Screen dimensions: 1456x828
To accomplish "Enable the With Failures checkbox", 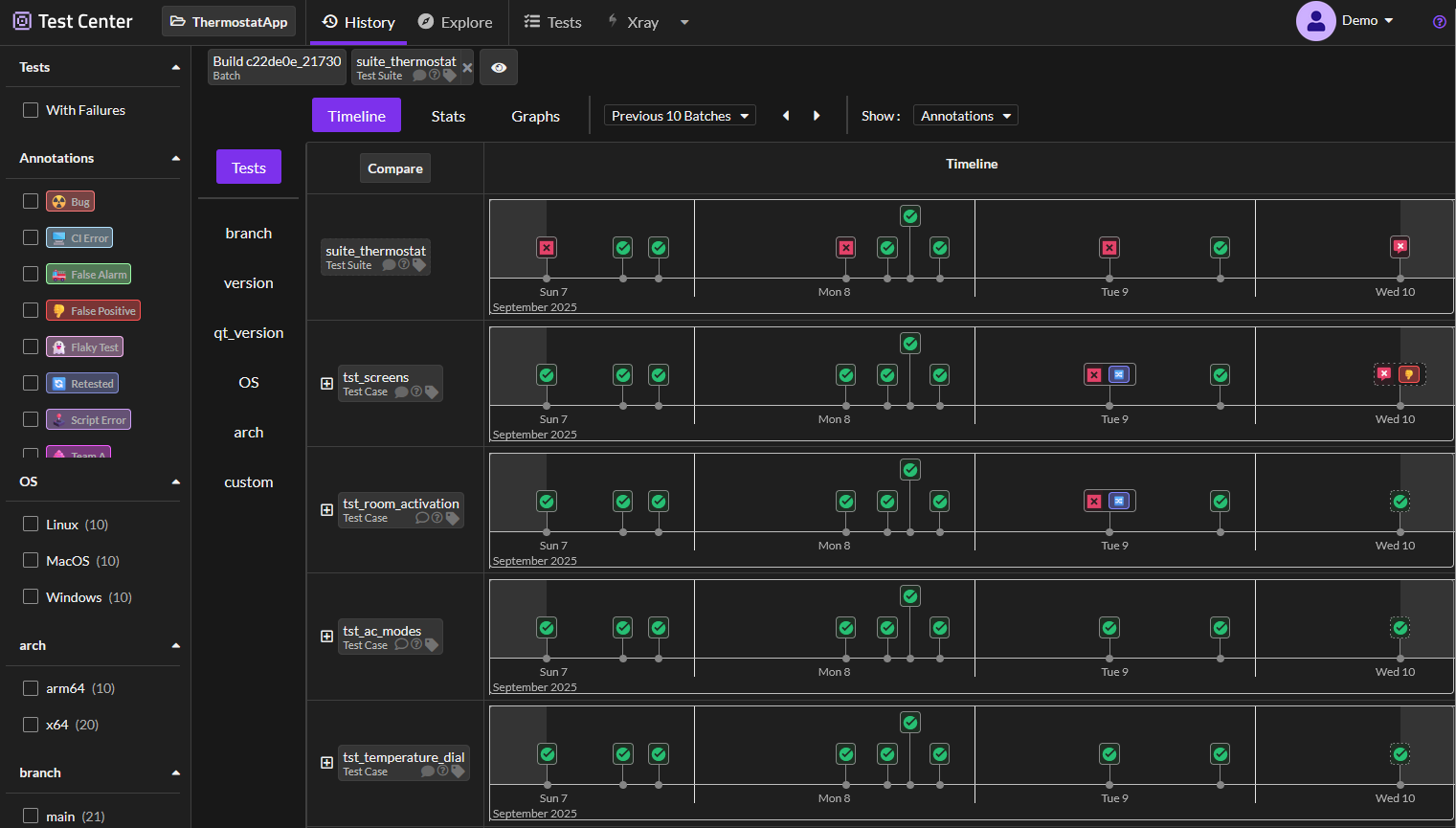I will coord(31,110).
